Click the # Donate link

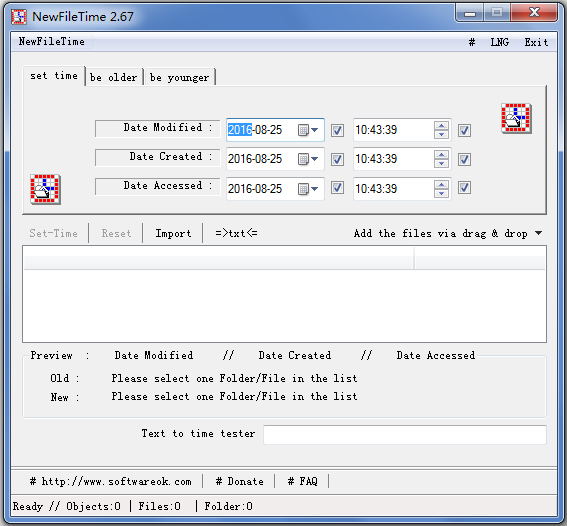point(240,481)
